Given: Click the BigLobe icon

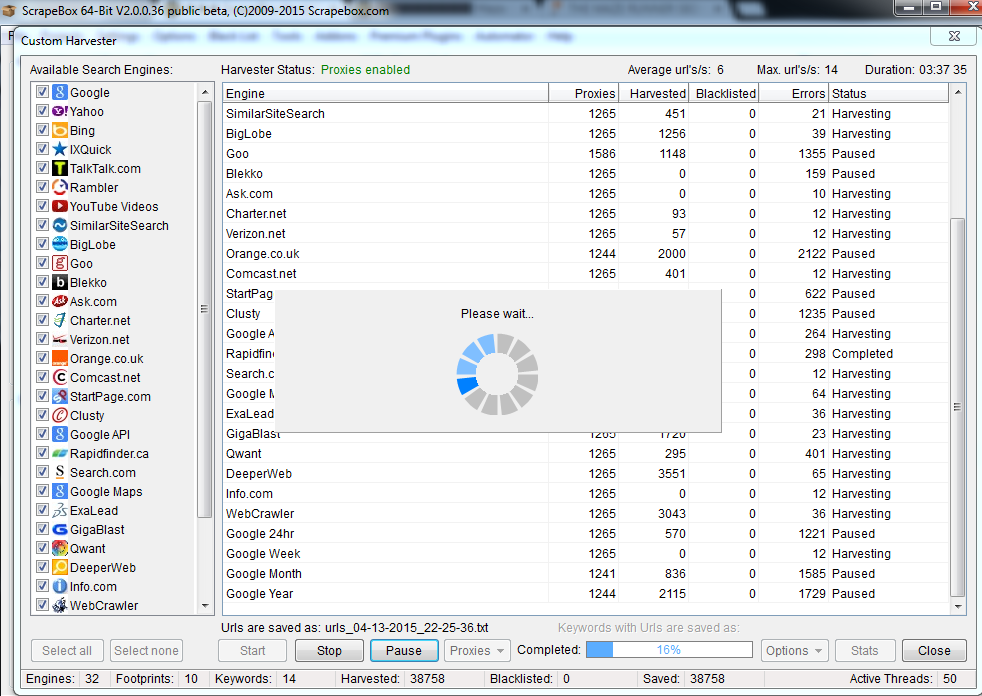Looking at the screenshot, I should (x=59, y=244).
